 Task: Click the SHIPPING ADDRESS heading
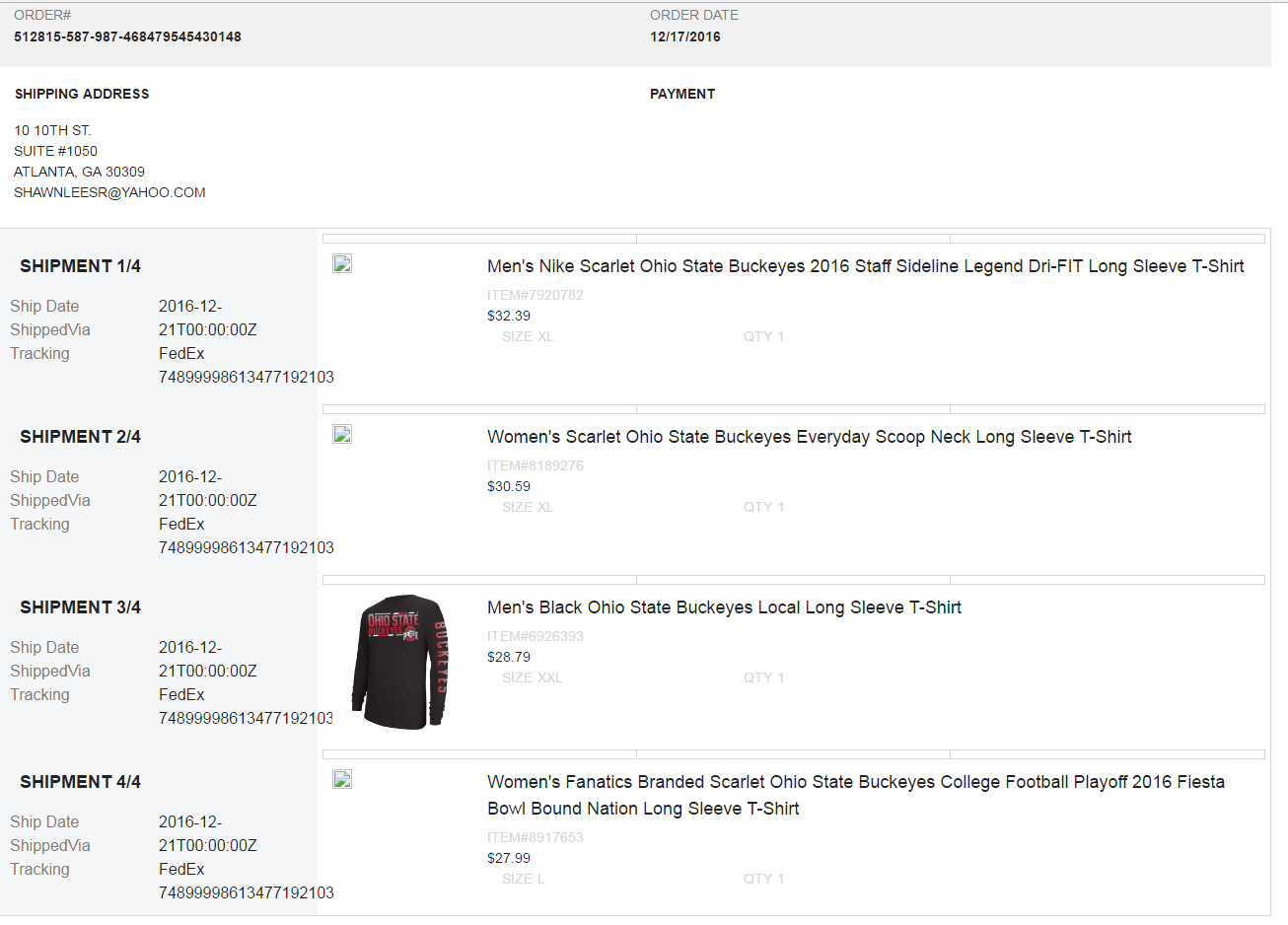(82, 94)
